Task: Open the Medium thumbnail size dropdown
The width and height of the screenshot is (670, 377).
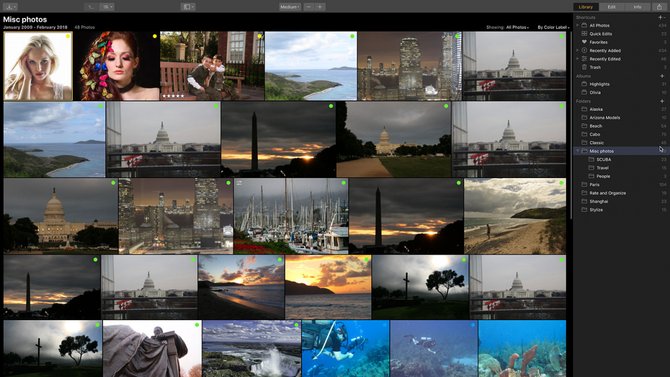Action: click(x=290, y=7)
